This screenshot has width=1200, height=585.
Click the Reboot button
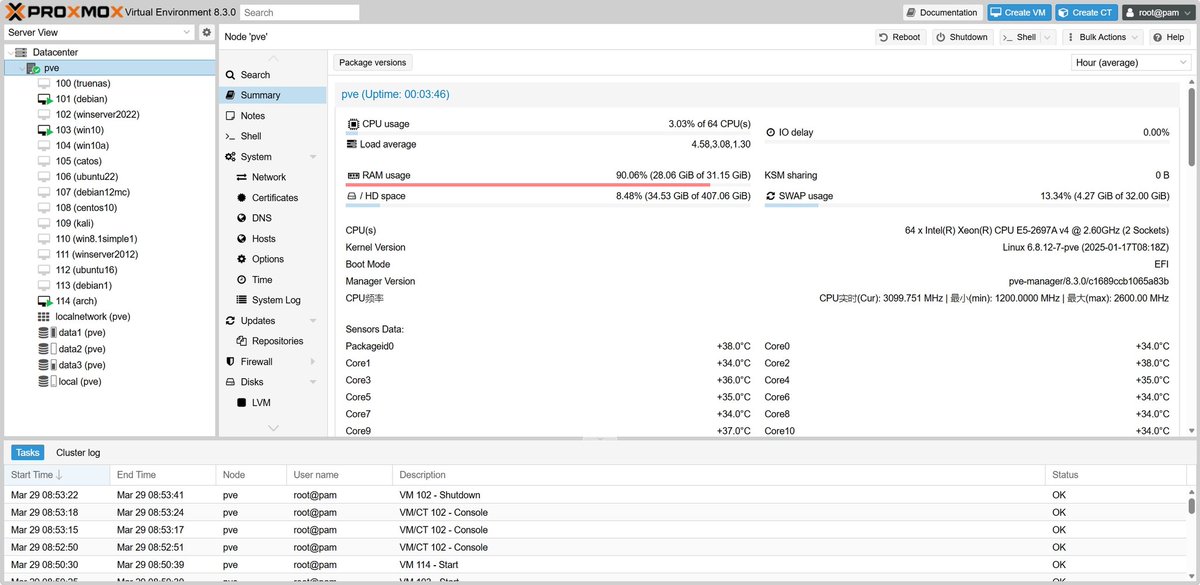click(x=899, y=37)
